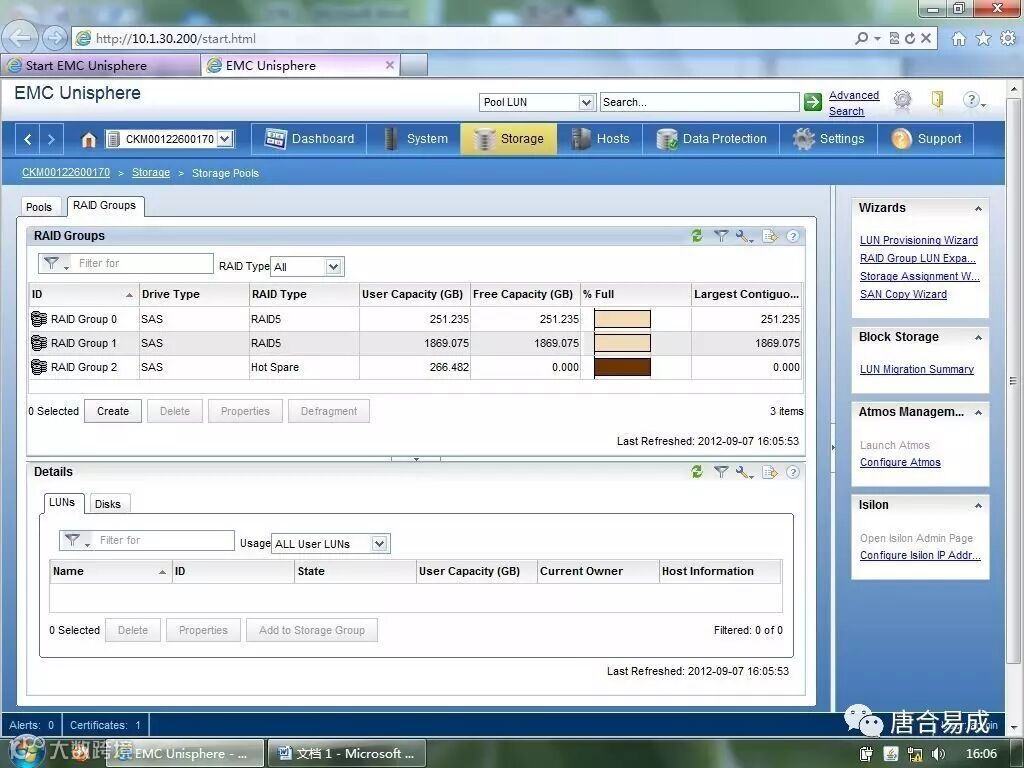Open the Support menu

pyautogui.click(x=925, y=138)
